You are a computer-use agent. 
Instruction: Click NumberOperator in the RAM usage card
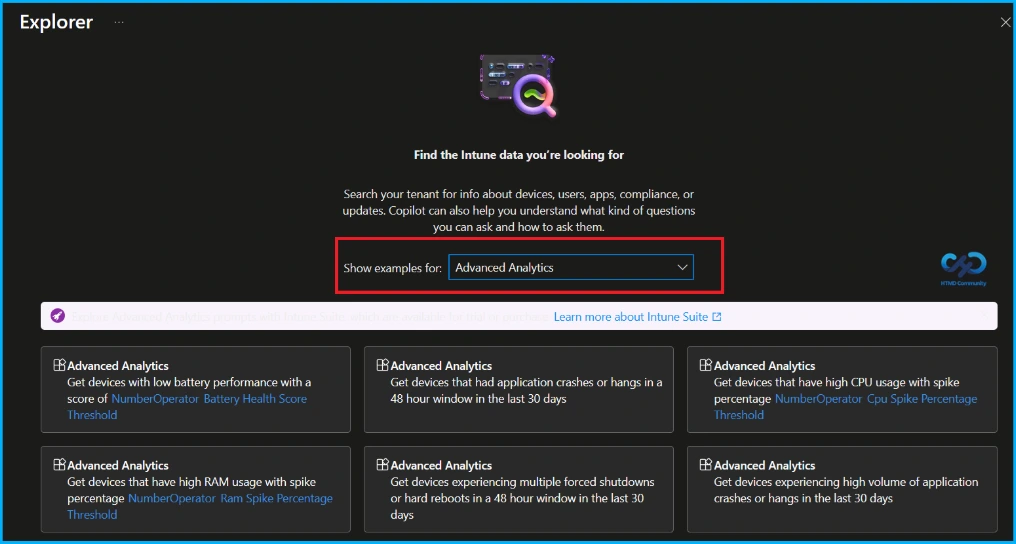point(172,499)
